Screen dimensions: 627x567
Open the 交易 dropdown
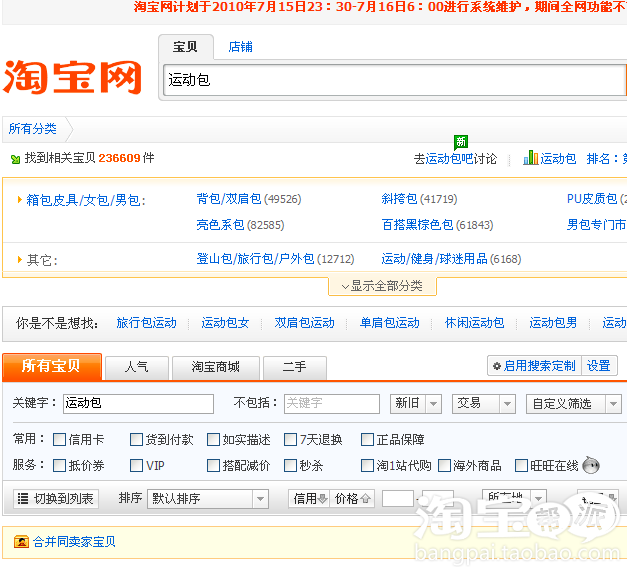click(484, 403)
